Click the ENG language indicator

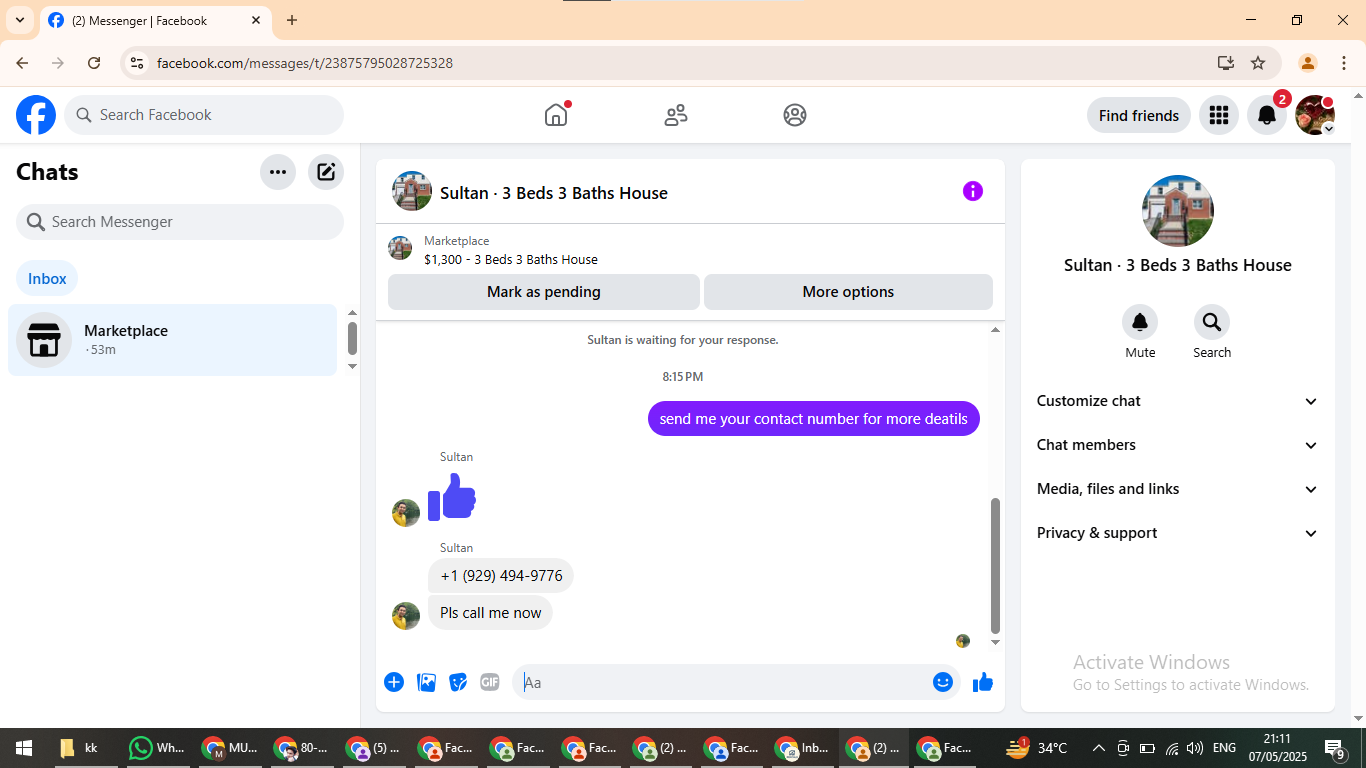(x=1224, y=748)
